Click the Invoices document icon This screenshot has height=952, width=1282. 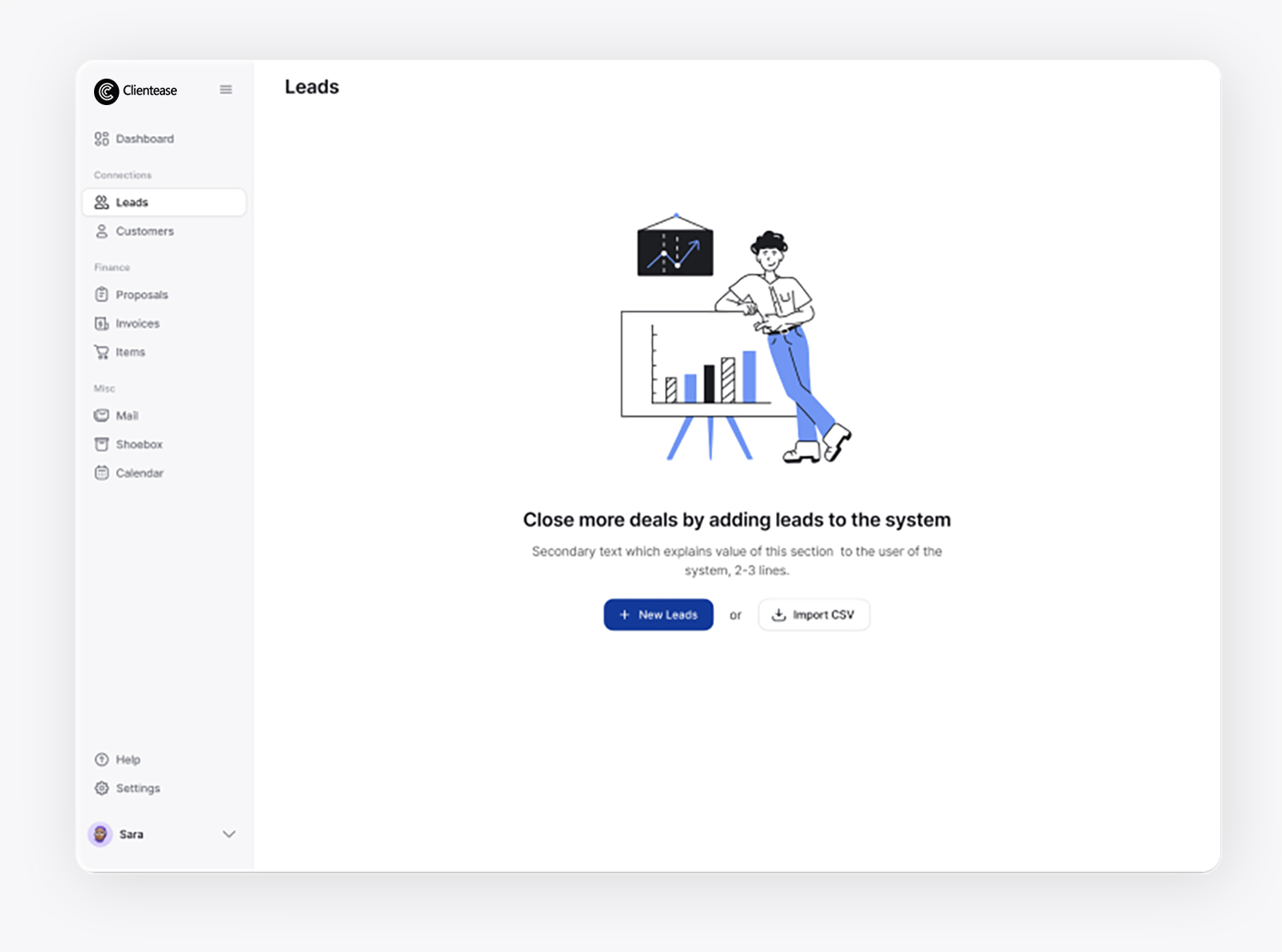point(102,324)
